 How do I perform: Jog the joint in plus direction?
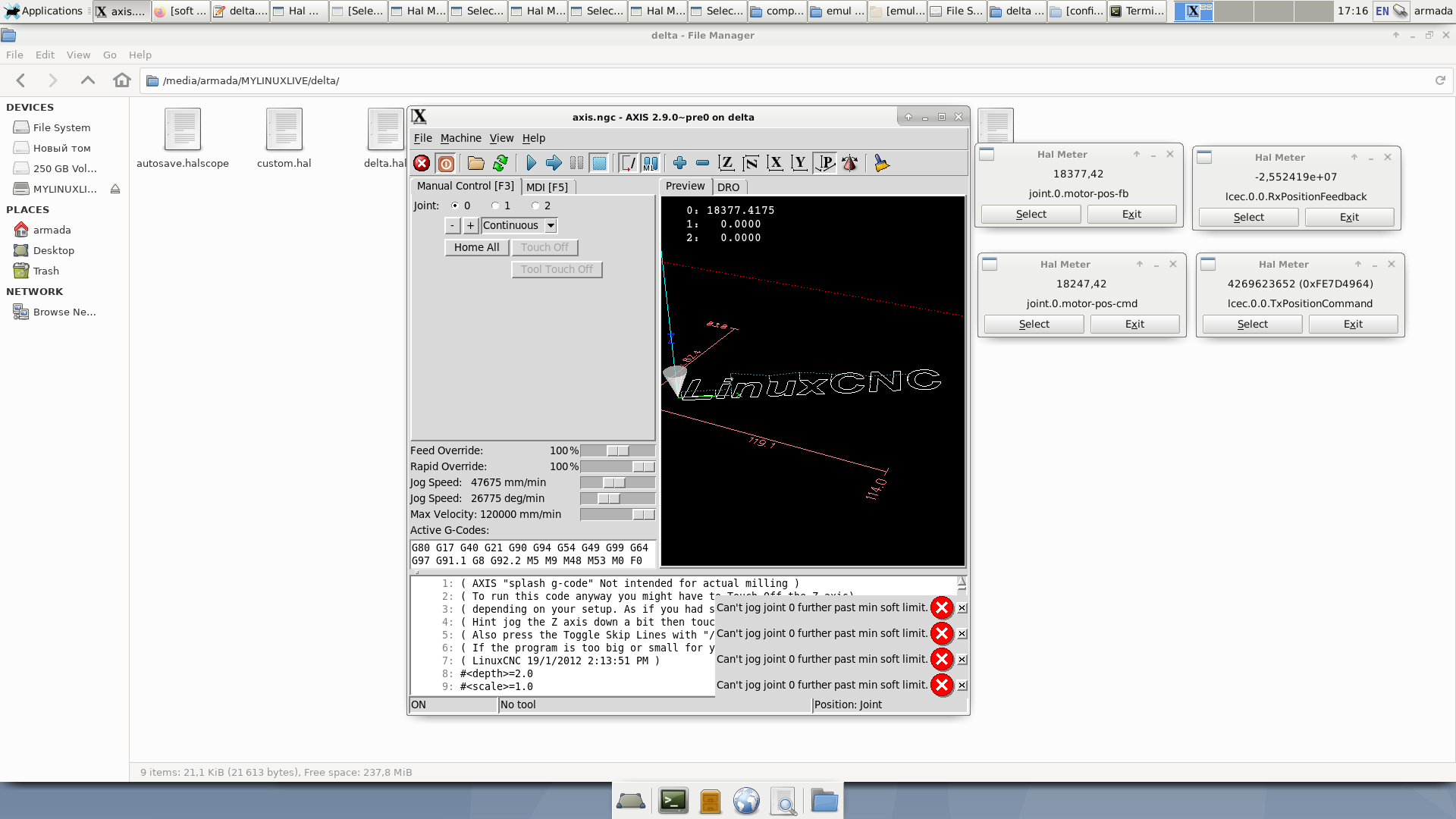click(x=470, y=225)
